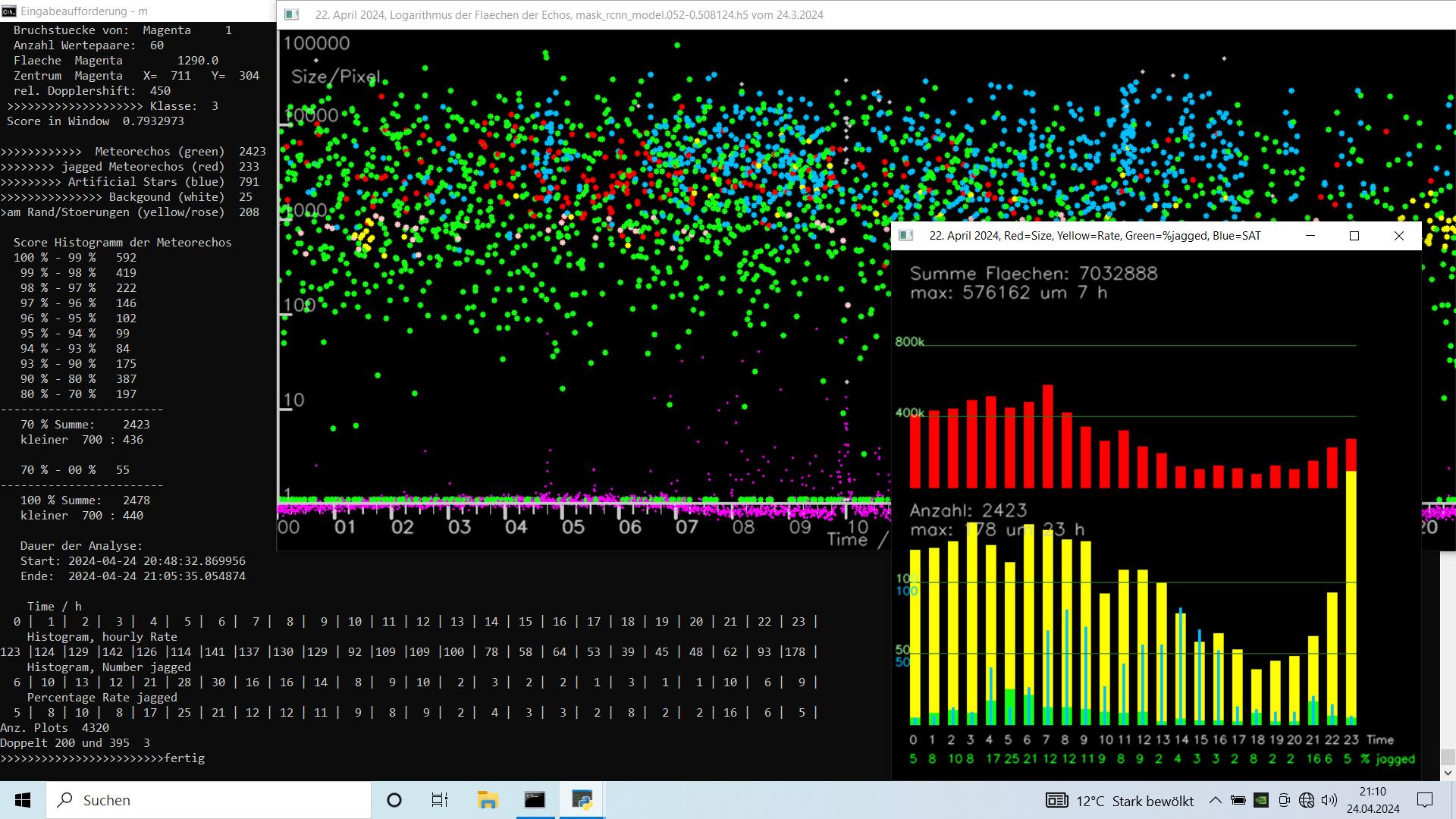
Task: Open the Meet Now camera tray icon
Action: [x=1283, y=800]
